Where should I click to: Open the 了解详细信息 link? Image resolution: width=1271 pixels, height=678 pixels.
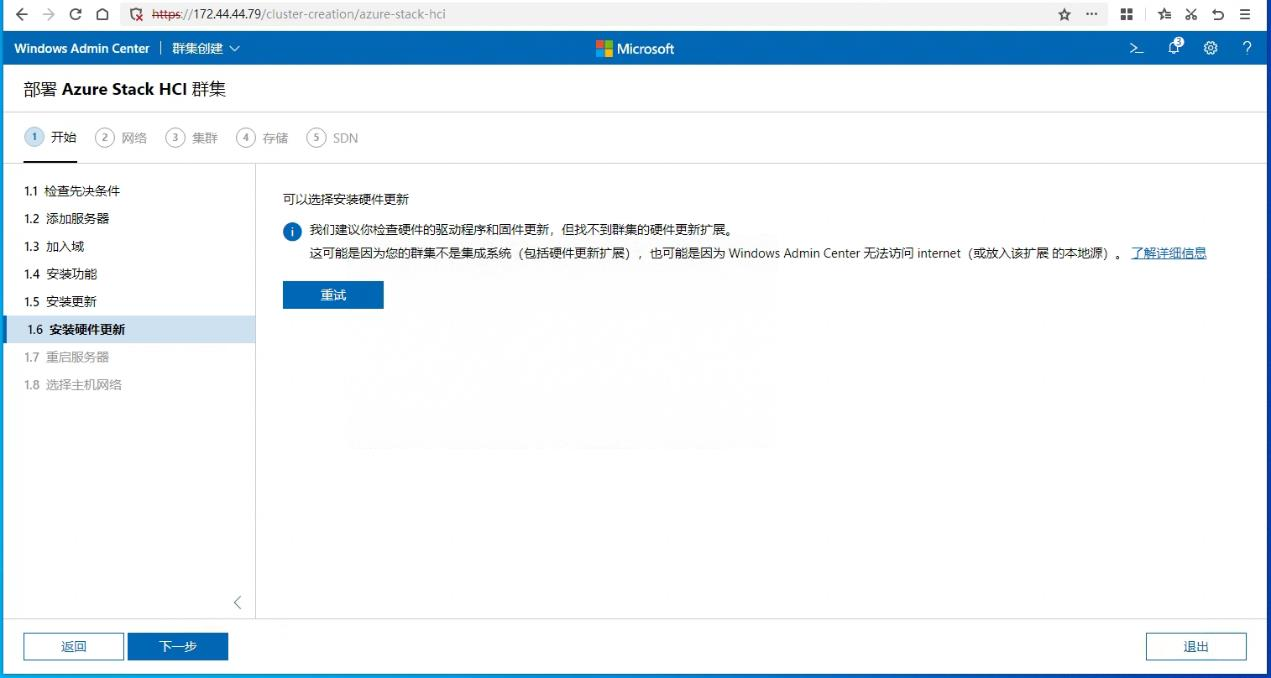tap(1168, 253)
